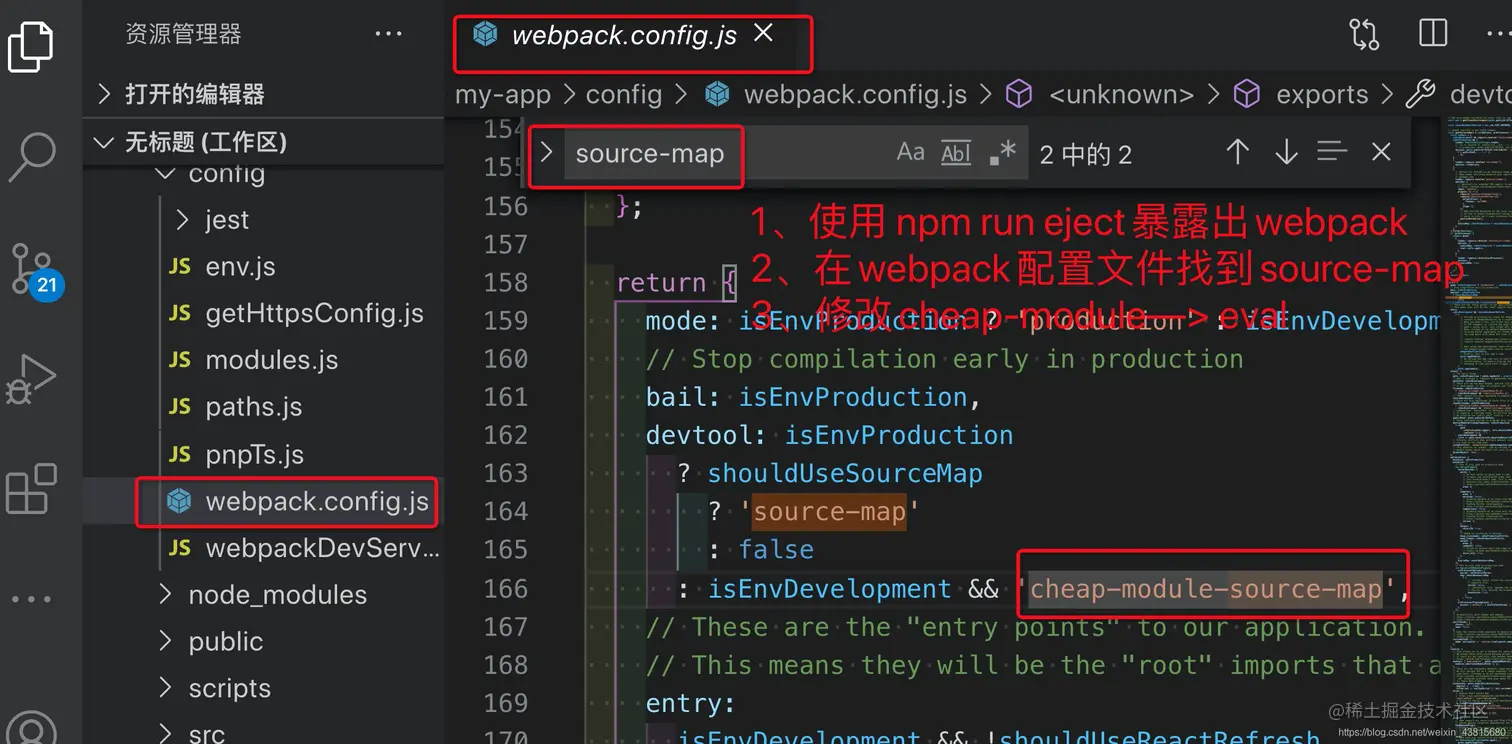Show hidden activity bar views ellipsis
Screen dimensions: 1512x744
[31, 600]
